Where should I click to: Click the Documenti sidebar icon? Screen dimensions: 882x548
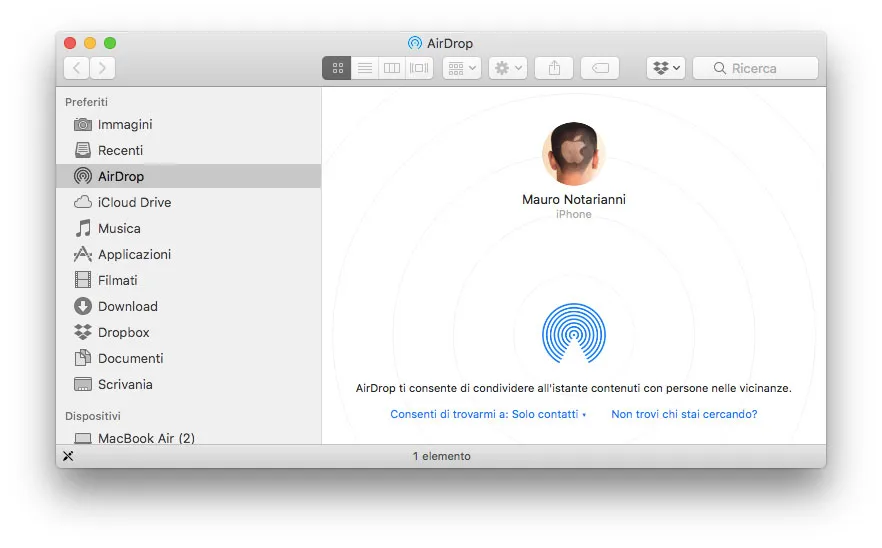pyautogui.click(x=83, y=358)
